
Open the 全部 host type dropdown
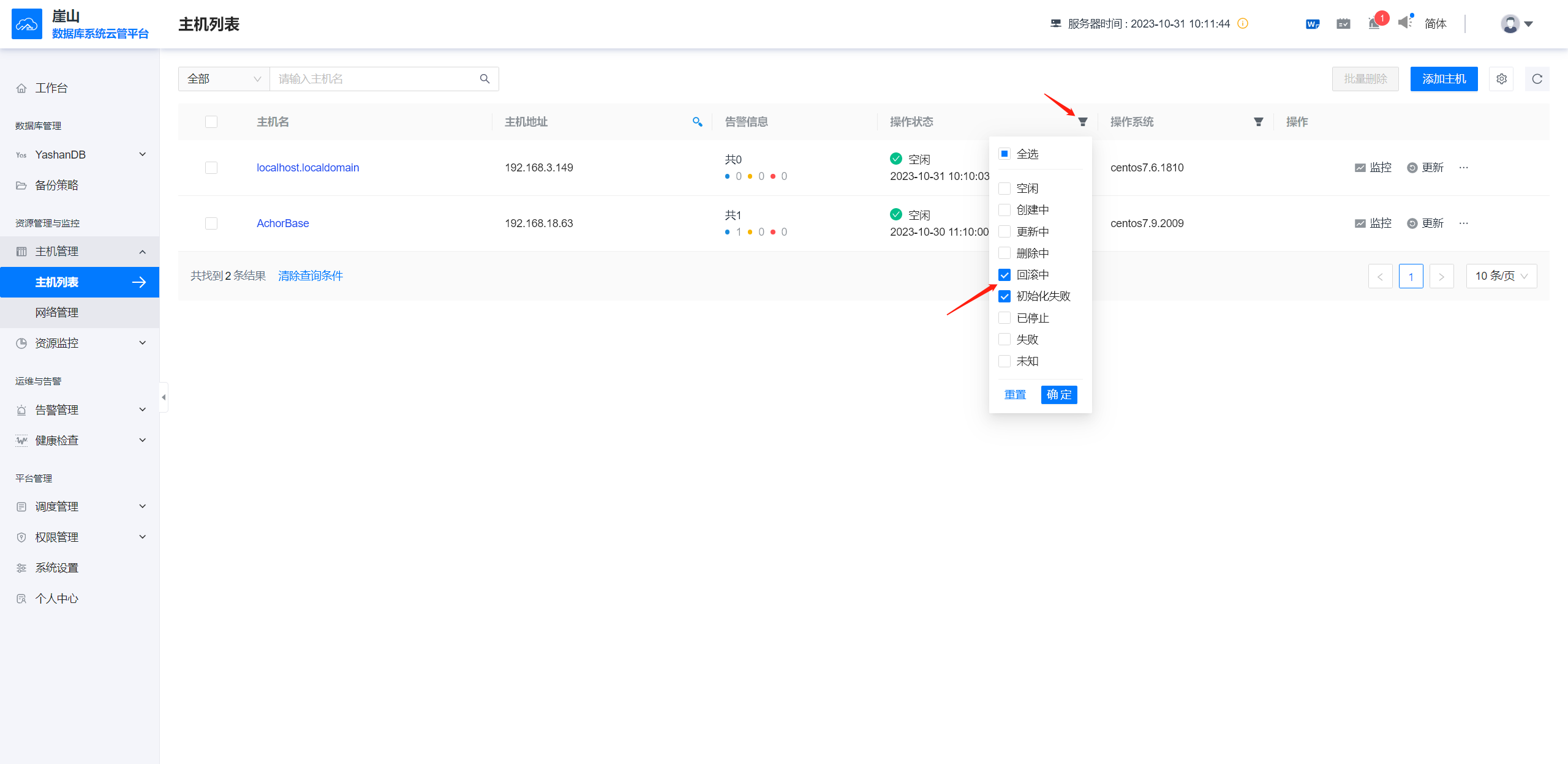(x=224, y=79)
